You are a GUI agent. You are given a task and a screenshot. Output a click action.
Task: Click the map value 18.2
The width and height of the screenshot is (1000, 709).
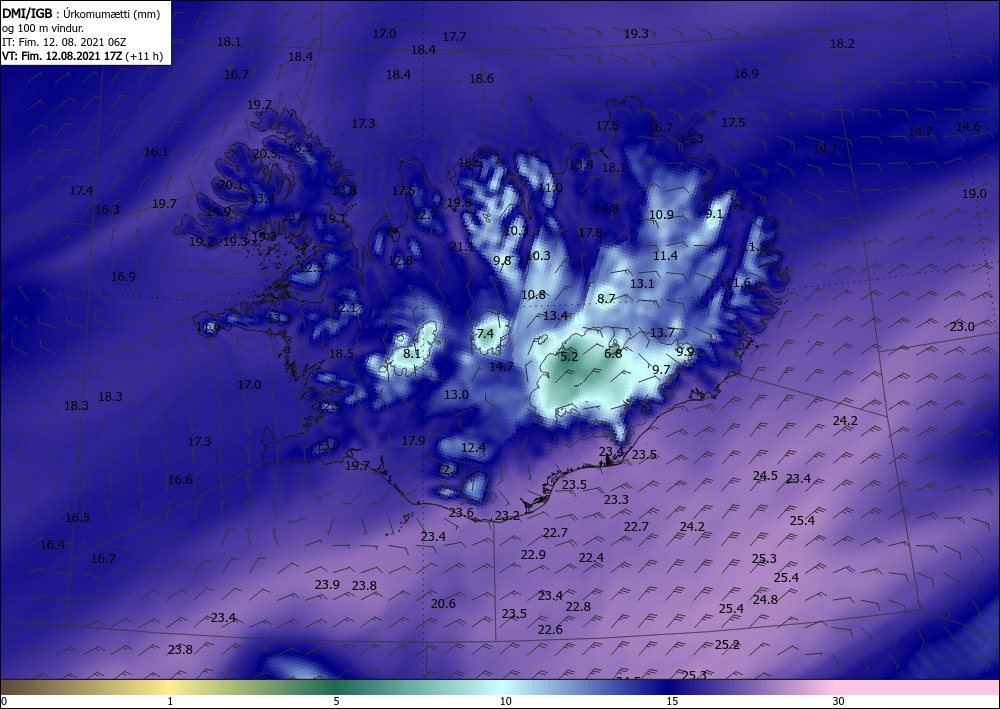[x=842, y=44]
